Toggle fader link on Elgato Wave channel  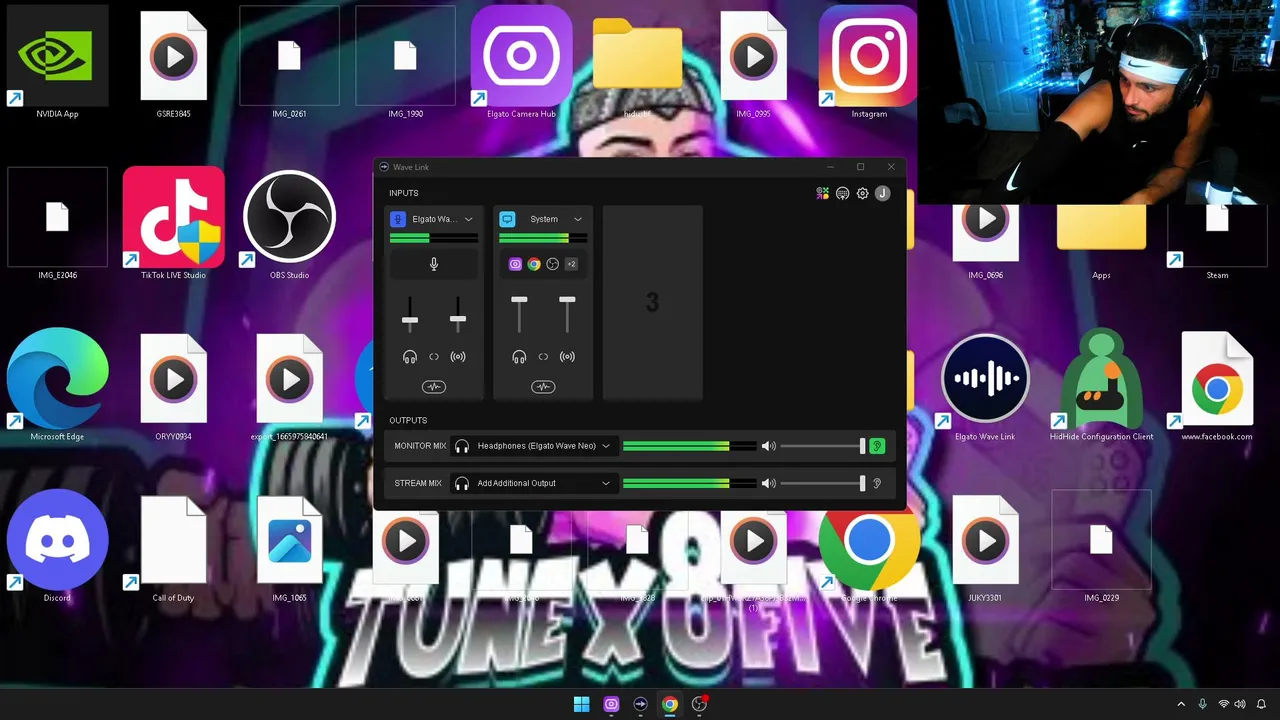pyautogui.click(x=434, y=357)
